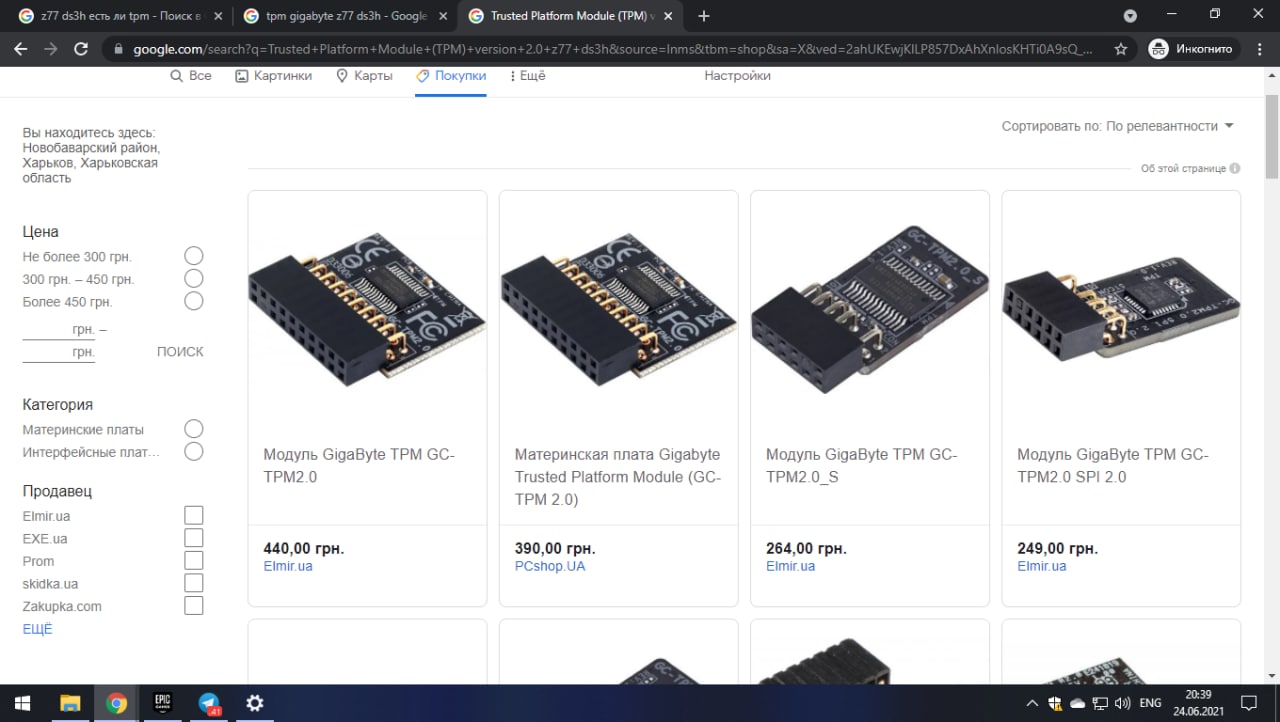Viewport: 1280px width, 722px height.
Task: Visit Elmir.ua under the 264,00 грн. price
Action: tap(790, 566)
